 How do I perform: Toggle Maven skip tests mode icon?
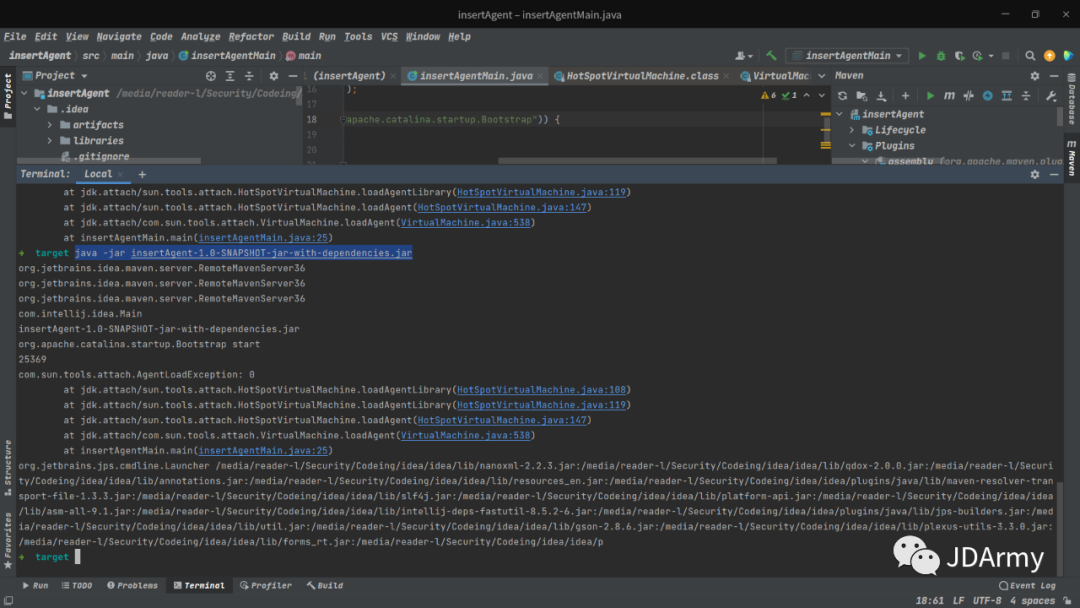click(x=988, y=96)
